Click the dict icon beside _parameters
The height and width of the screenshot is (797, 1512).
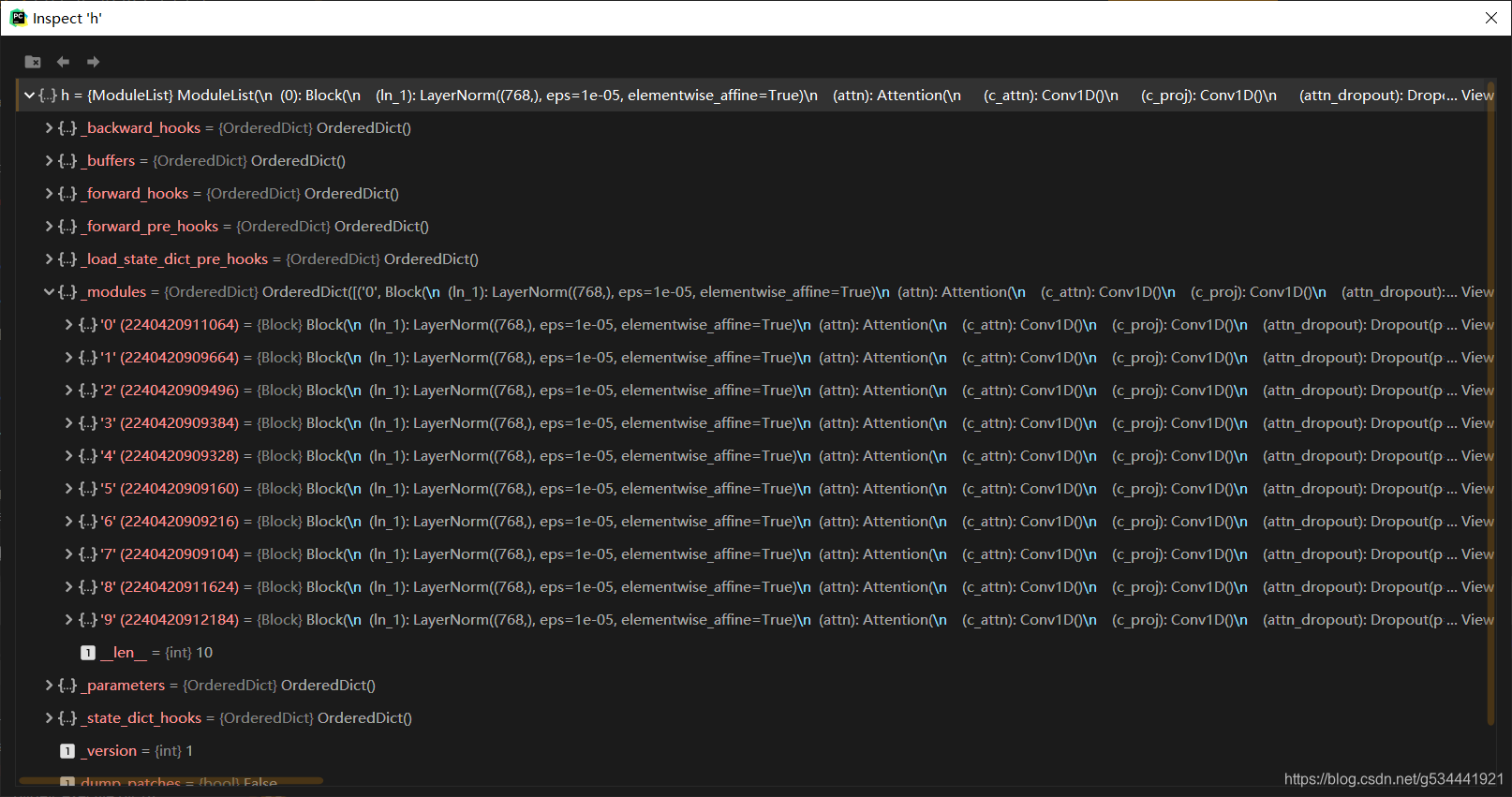point(67,686)
